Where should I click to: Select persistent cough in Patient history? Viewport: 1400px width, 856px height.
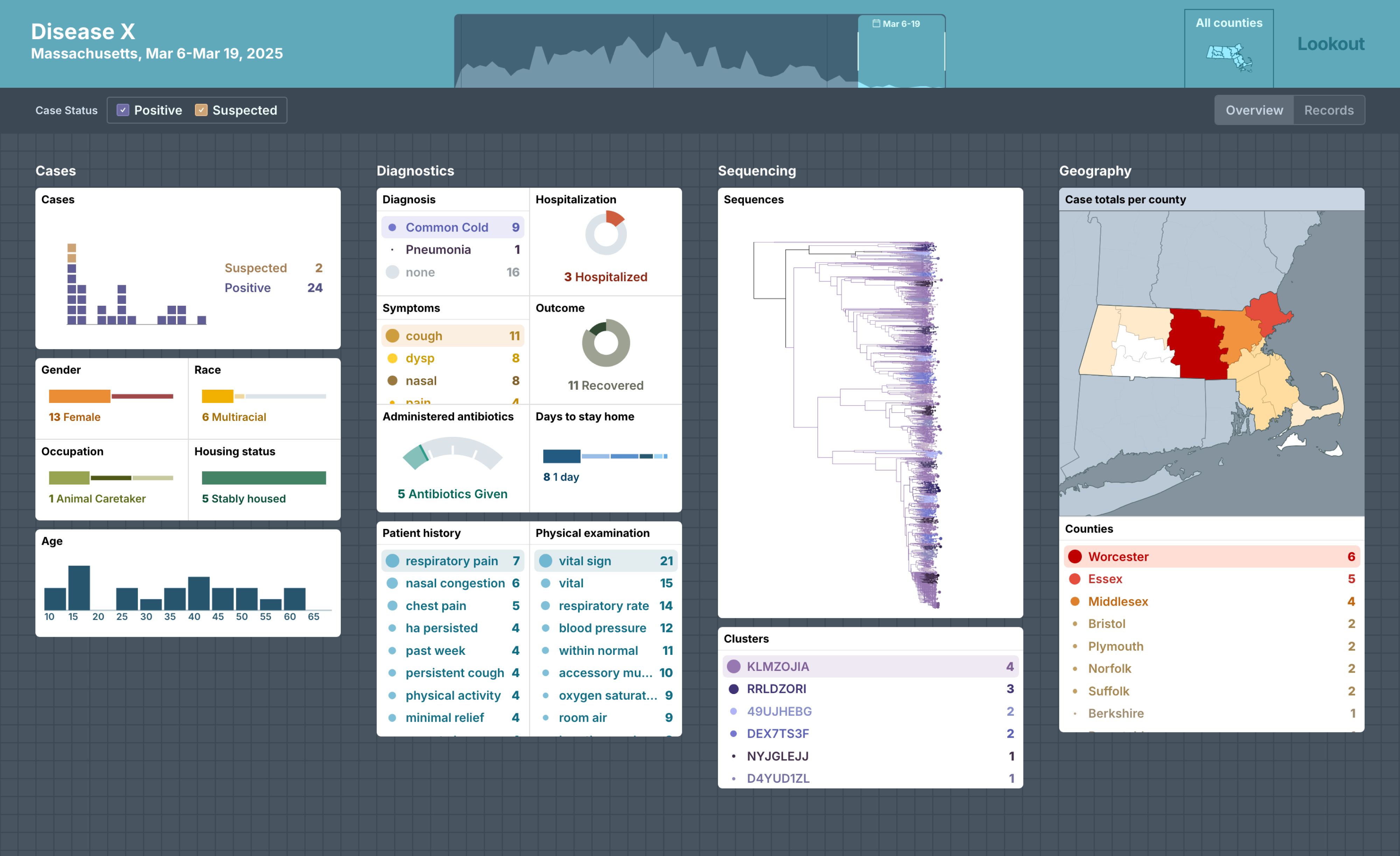point(453,673)
